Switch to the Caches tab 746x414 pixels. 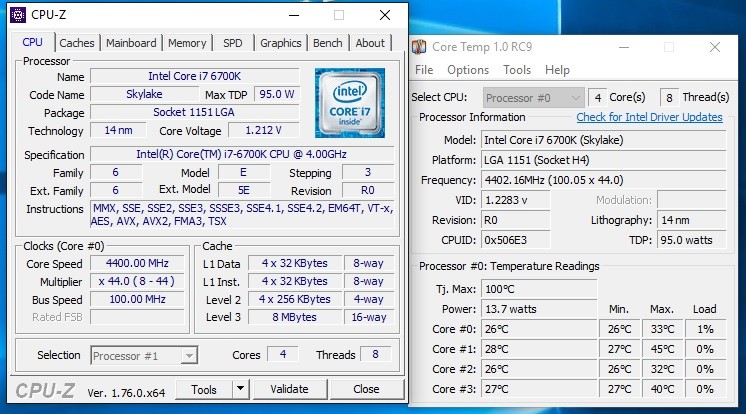77,43
